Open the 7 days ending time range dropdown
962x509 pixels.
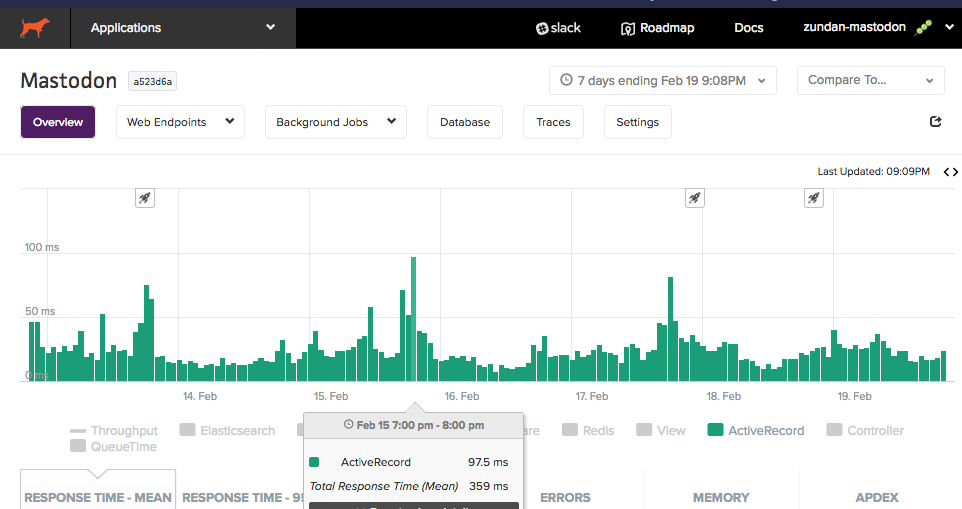click(x=663, y=80)
